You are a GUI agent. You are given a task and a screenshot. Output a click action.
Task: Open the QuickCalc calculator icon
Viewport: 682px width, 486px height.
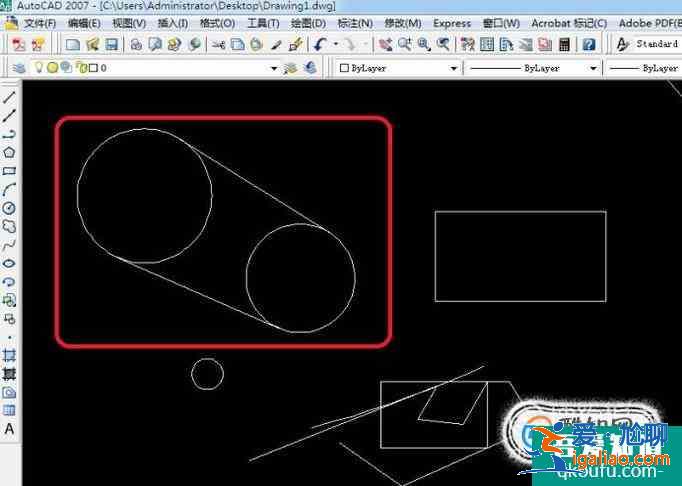click(565, 44)
